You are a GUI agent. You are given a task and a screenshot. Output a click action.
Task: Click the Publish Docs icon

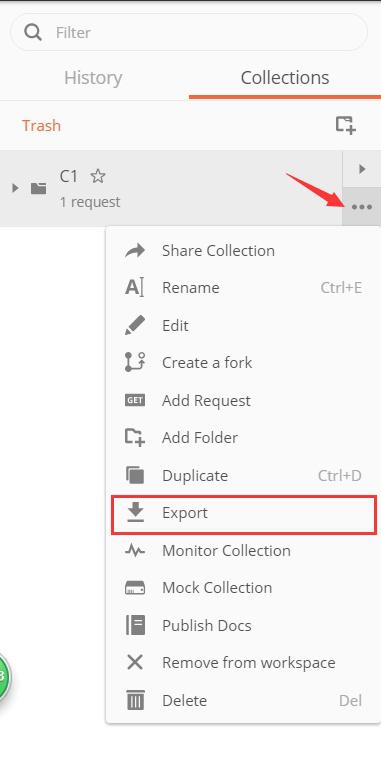[135, 625]
